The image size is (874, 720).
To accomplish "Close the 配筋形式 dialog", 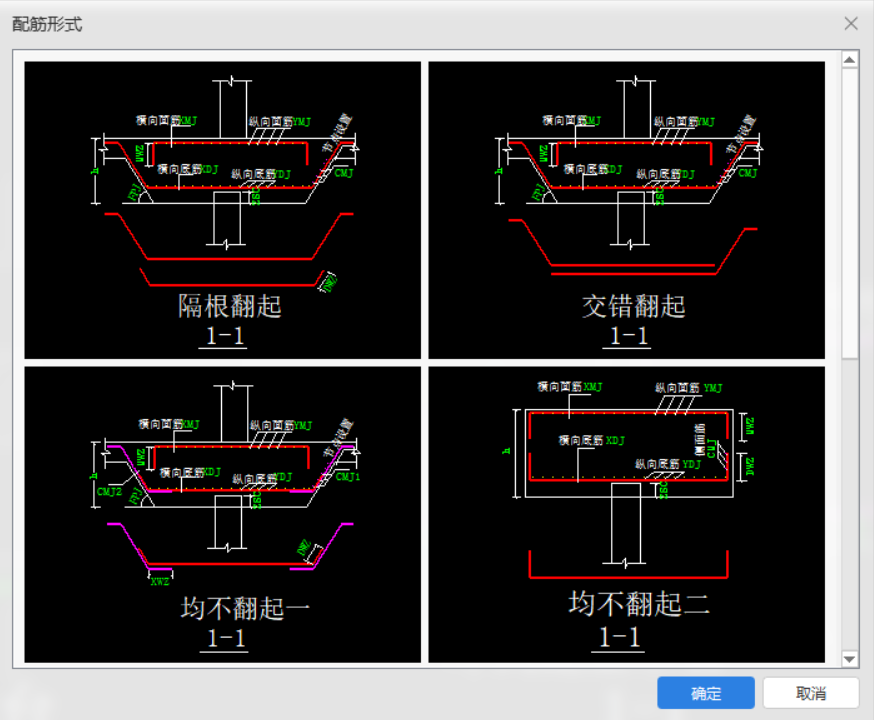I will pyautogui.click(x=851, y=23).
